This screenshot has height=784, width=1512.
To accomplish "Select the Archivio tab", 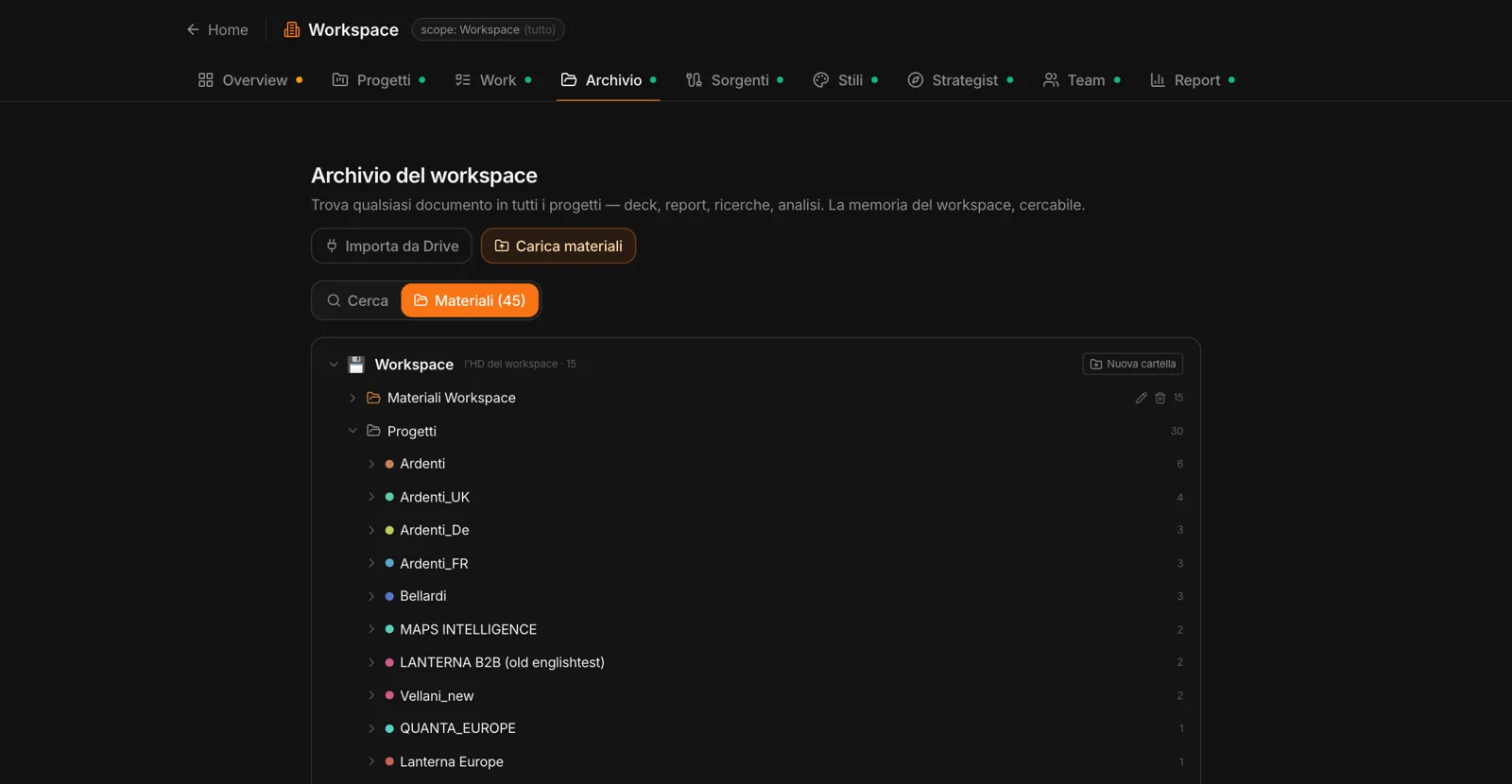I will 609,80.
